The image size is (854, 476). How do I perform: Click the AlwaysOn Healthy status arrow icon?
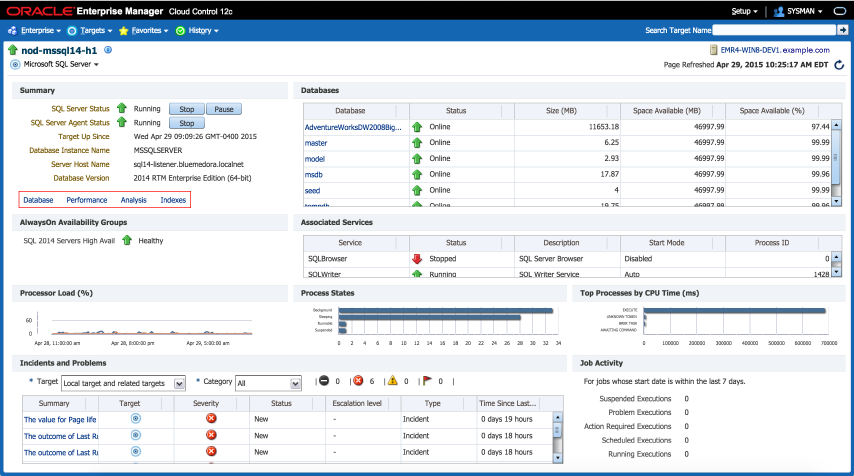click(x=127, y=240)
